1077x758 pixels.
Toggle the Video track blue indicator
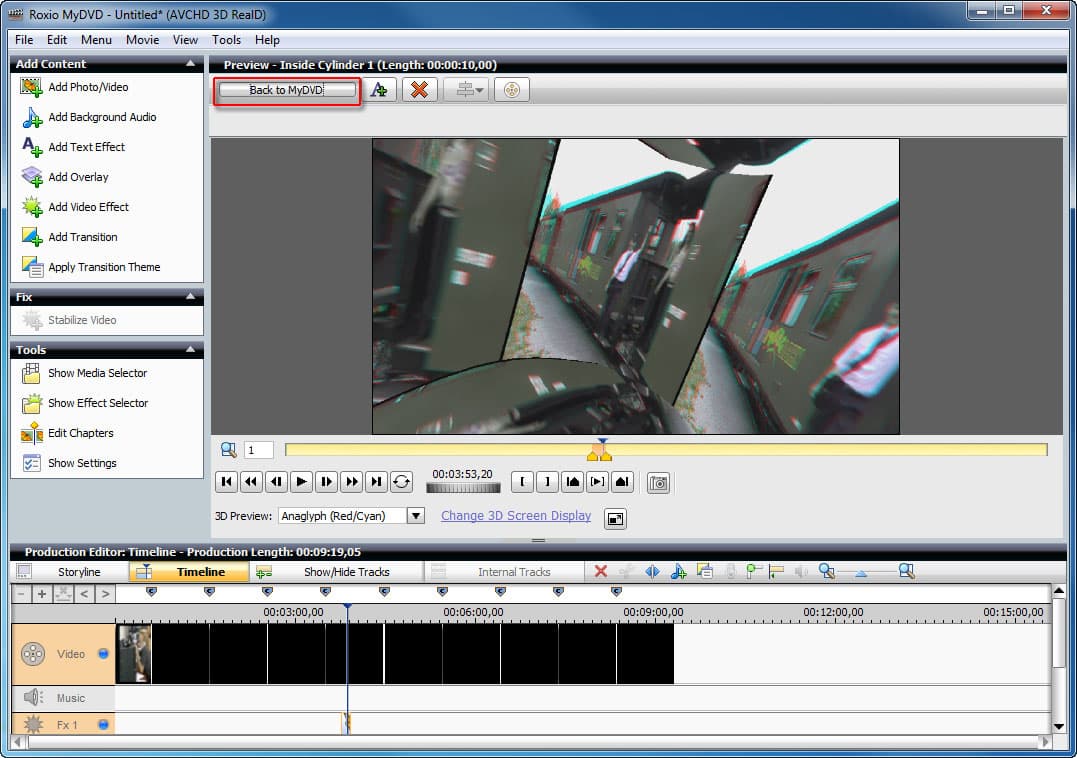[x=103, y=654]
